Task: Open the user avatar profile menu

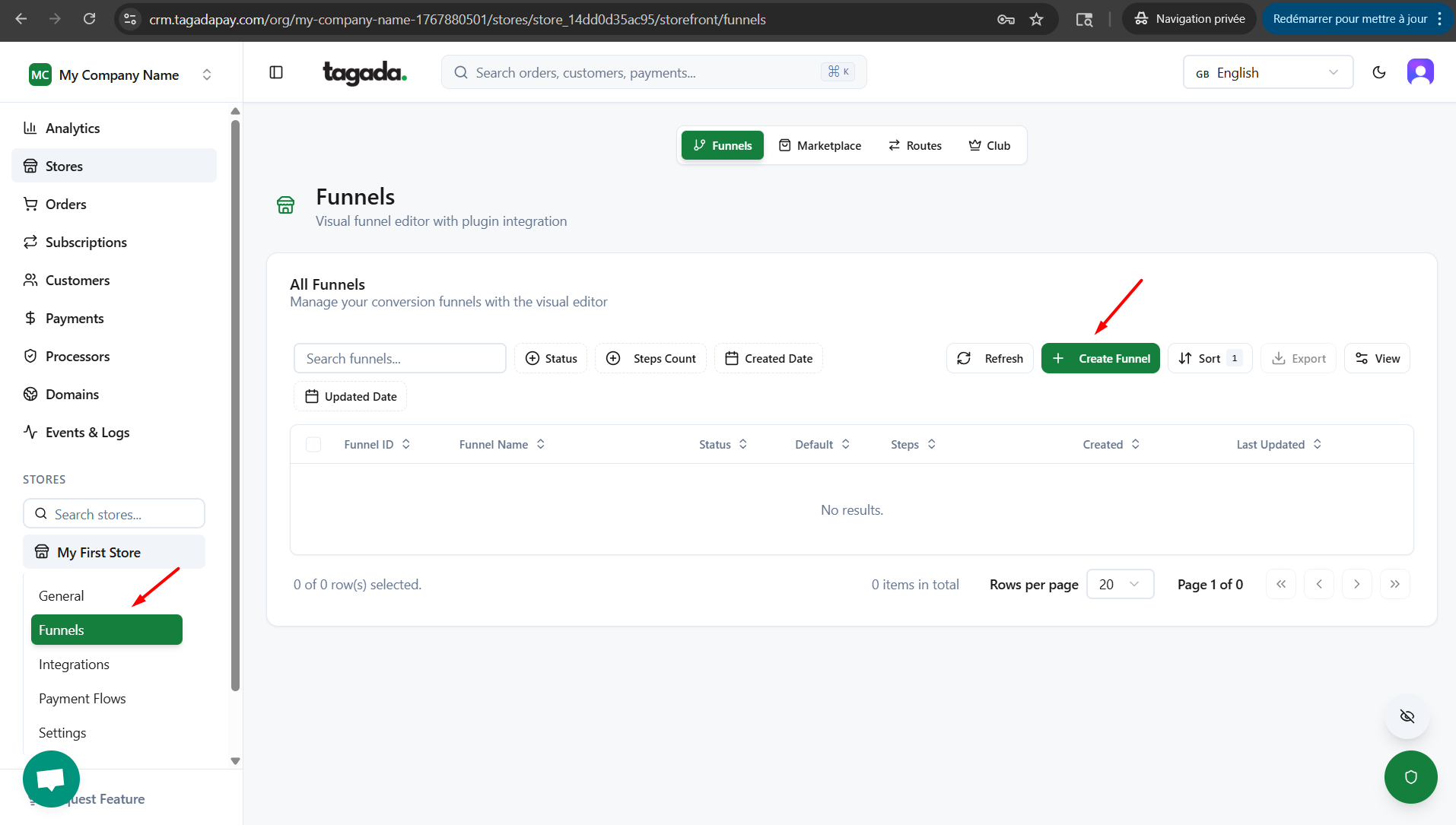Action: pos(1419,72)
